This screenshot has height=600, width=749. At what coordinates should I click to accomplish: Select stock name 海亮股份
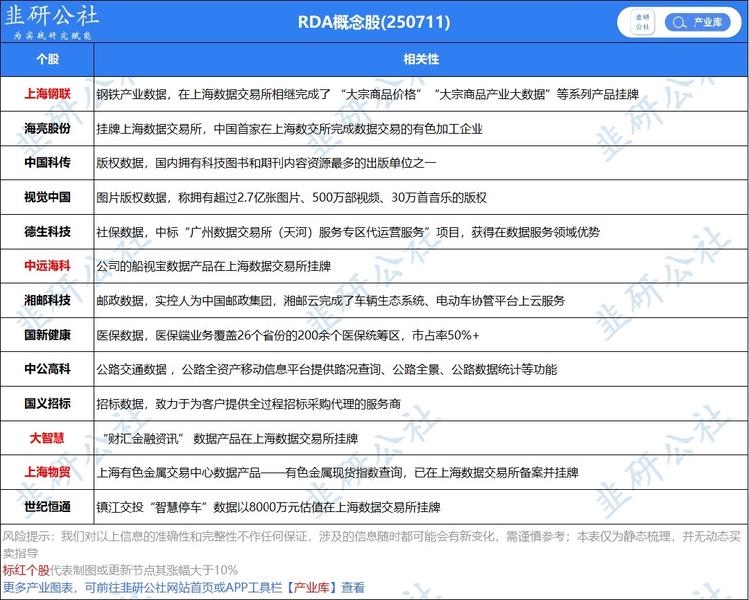point(47,128)
